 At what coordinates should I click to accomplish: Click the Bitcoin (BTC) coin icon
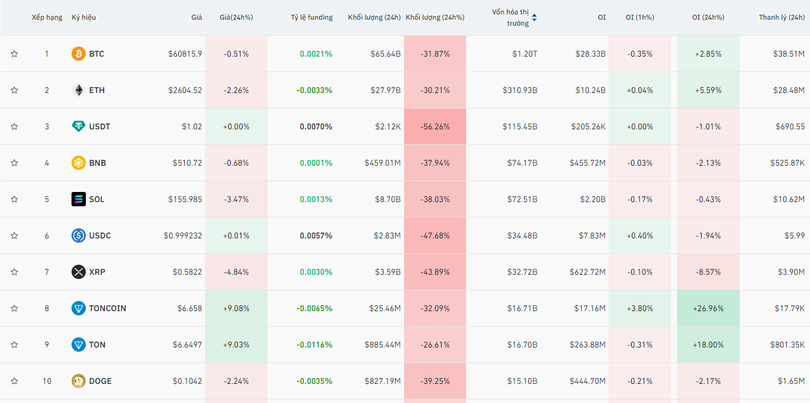coord(78,54)
